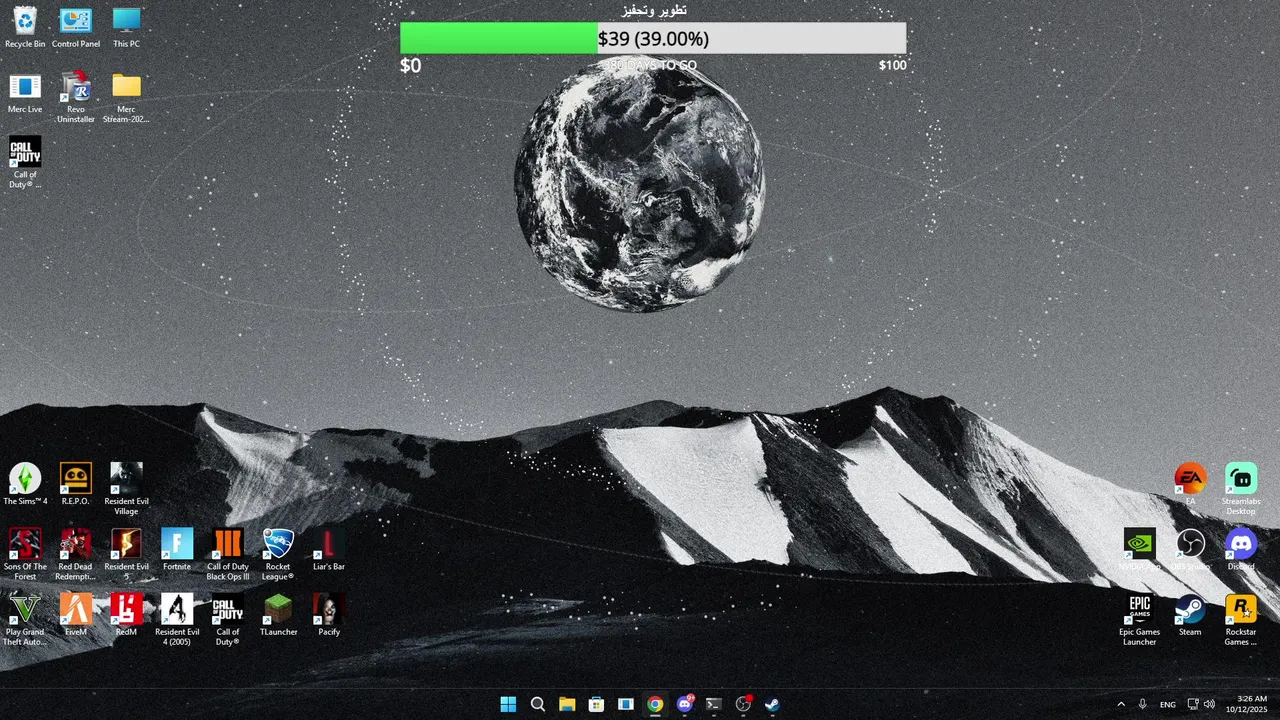The height and width of the screenshot is (720, 1280).
Task: Launch the R.E.P.O. game icon
Action: point(76,484)
